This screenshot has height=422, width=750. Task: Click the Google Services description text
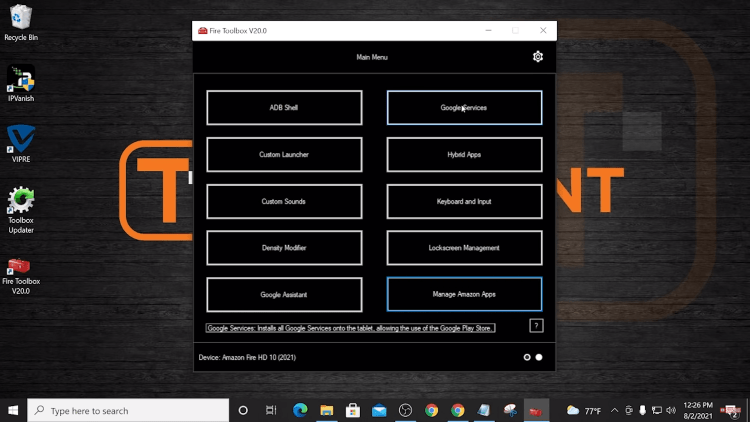click(x=350, y=328)
